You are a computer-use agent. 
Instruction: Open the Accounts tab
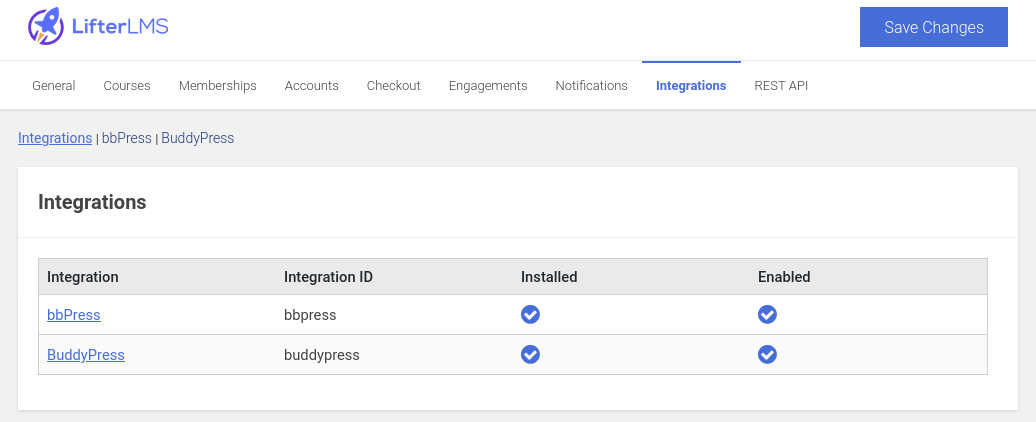(x=311, y=86)
